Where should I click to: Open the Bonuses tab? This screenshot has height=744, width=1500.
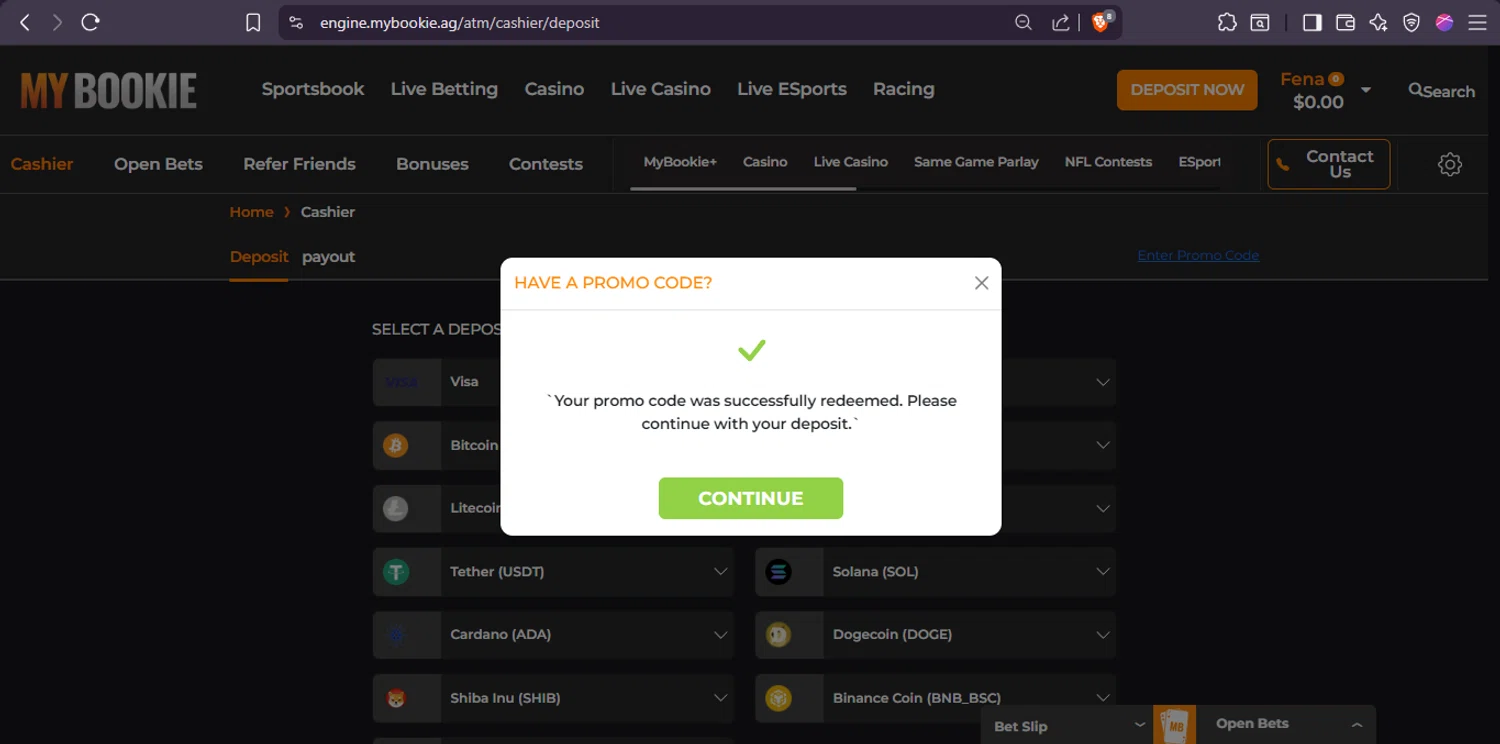[432, 164]
